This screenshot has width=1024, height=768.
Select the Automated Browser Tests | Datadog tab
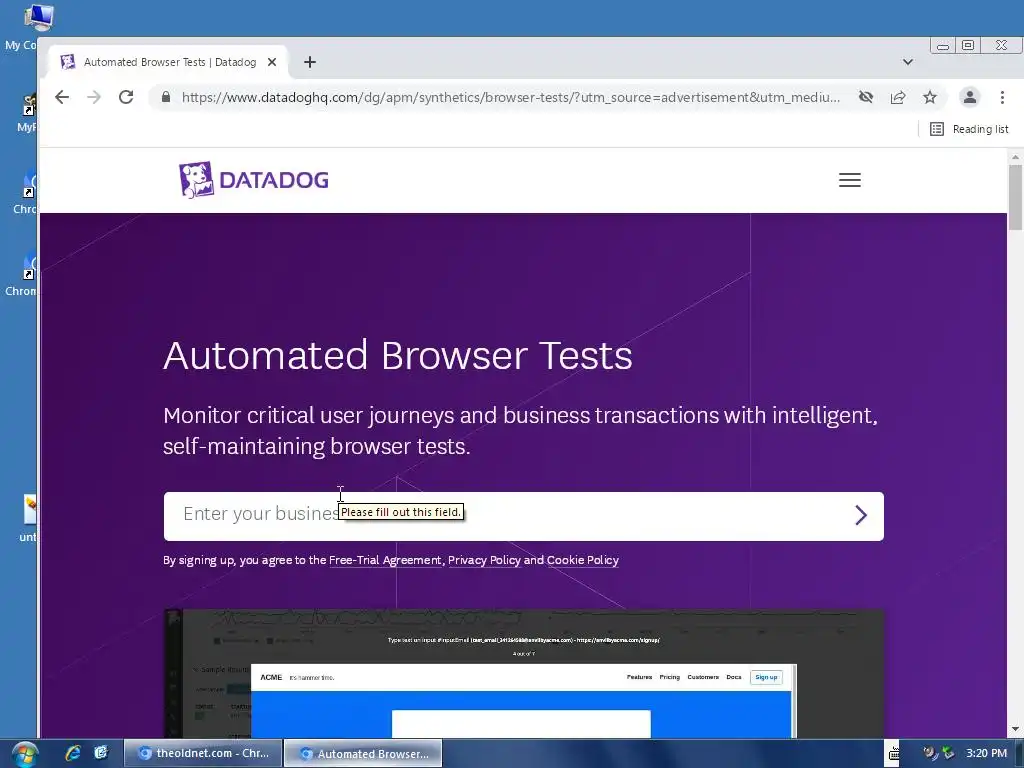tap(168, 62)
